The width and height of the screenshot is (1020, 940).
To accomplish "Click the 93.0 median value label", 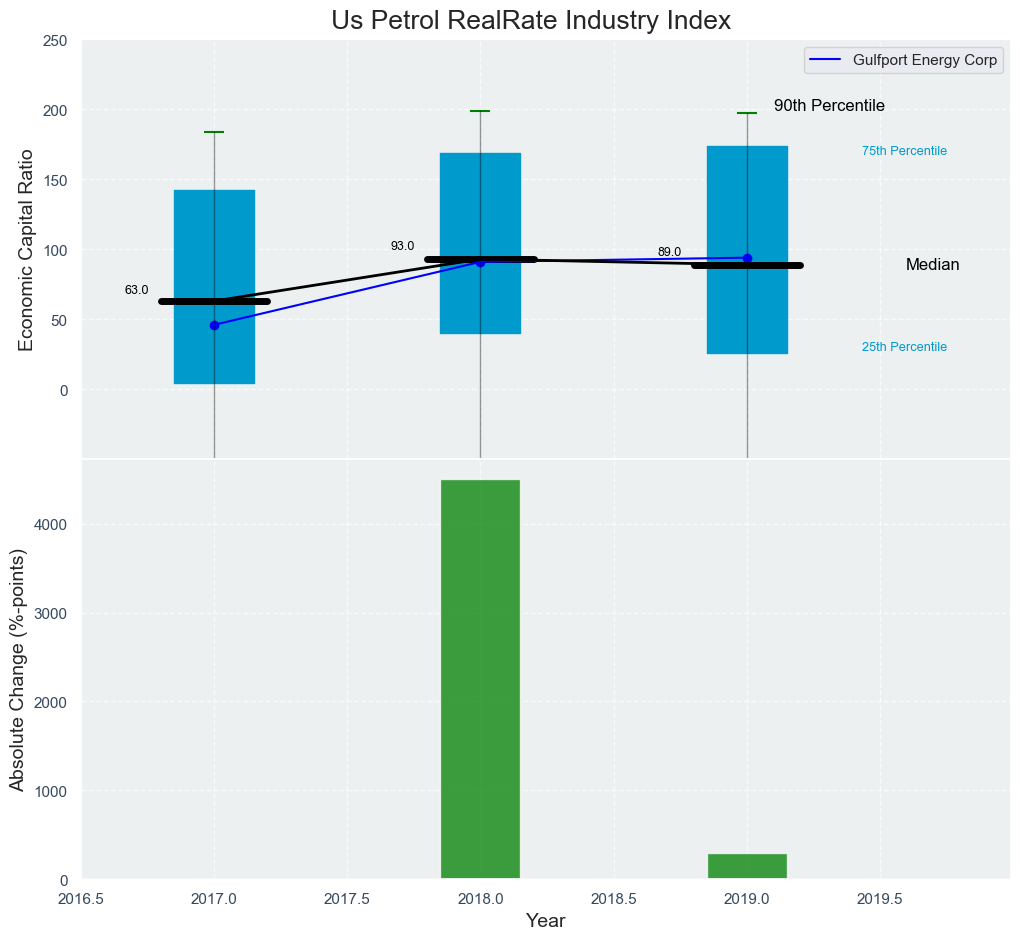I will click(402, 246).
